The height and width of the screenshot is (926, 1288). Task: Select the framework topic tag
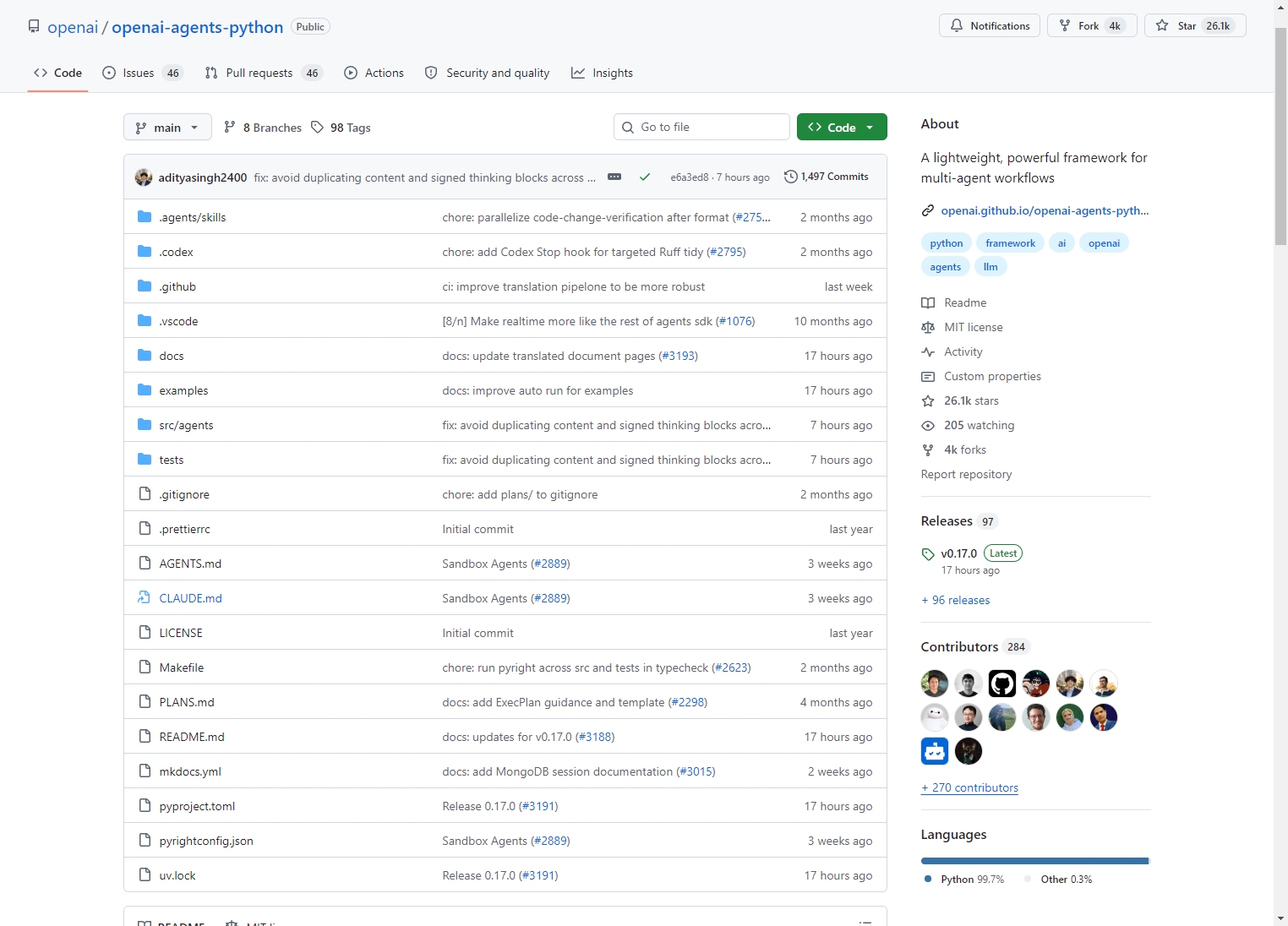pyautogui.click(x=1010, y=243)
